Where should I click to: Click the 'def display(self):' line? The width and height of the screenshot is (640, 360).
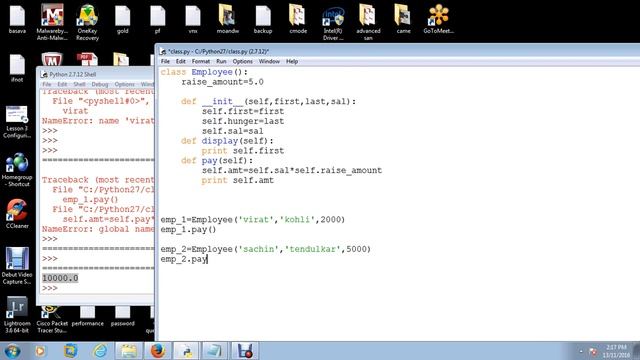(227, 141)
